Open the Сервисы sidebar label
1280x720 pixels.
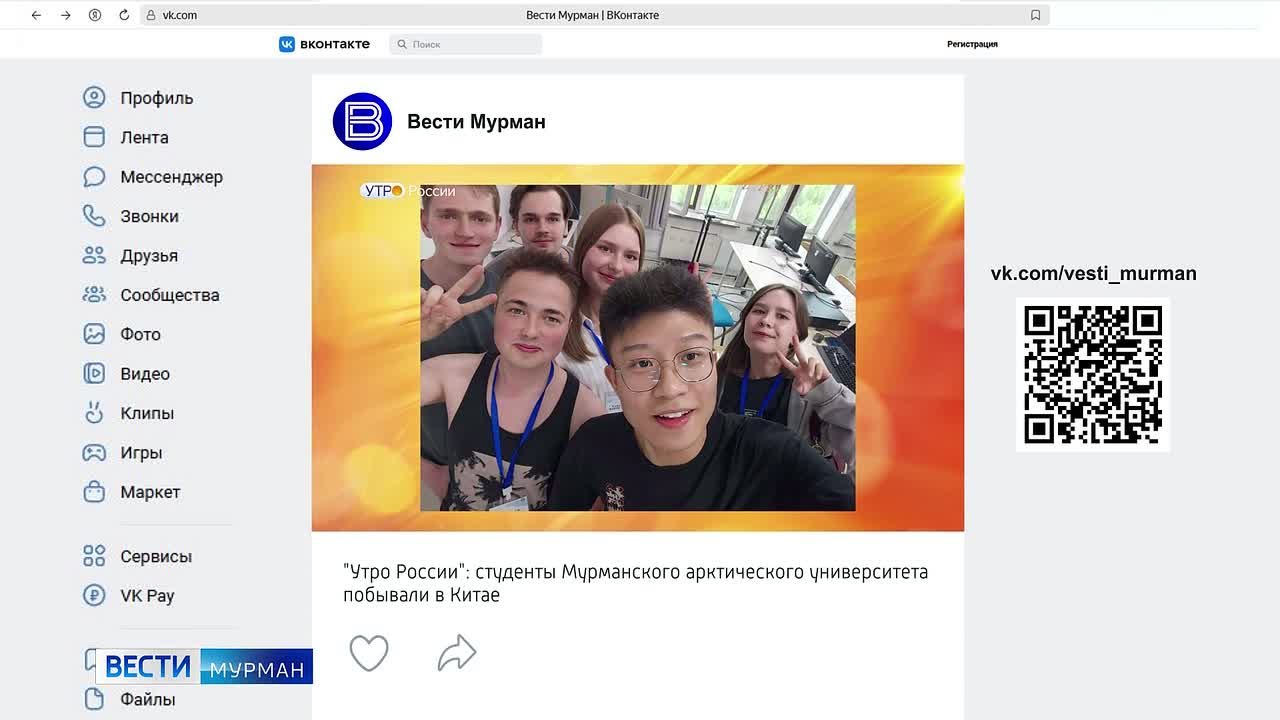[x=156, y=556]
